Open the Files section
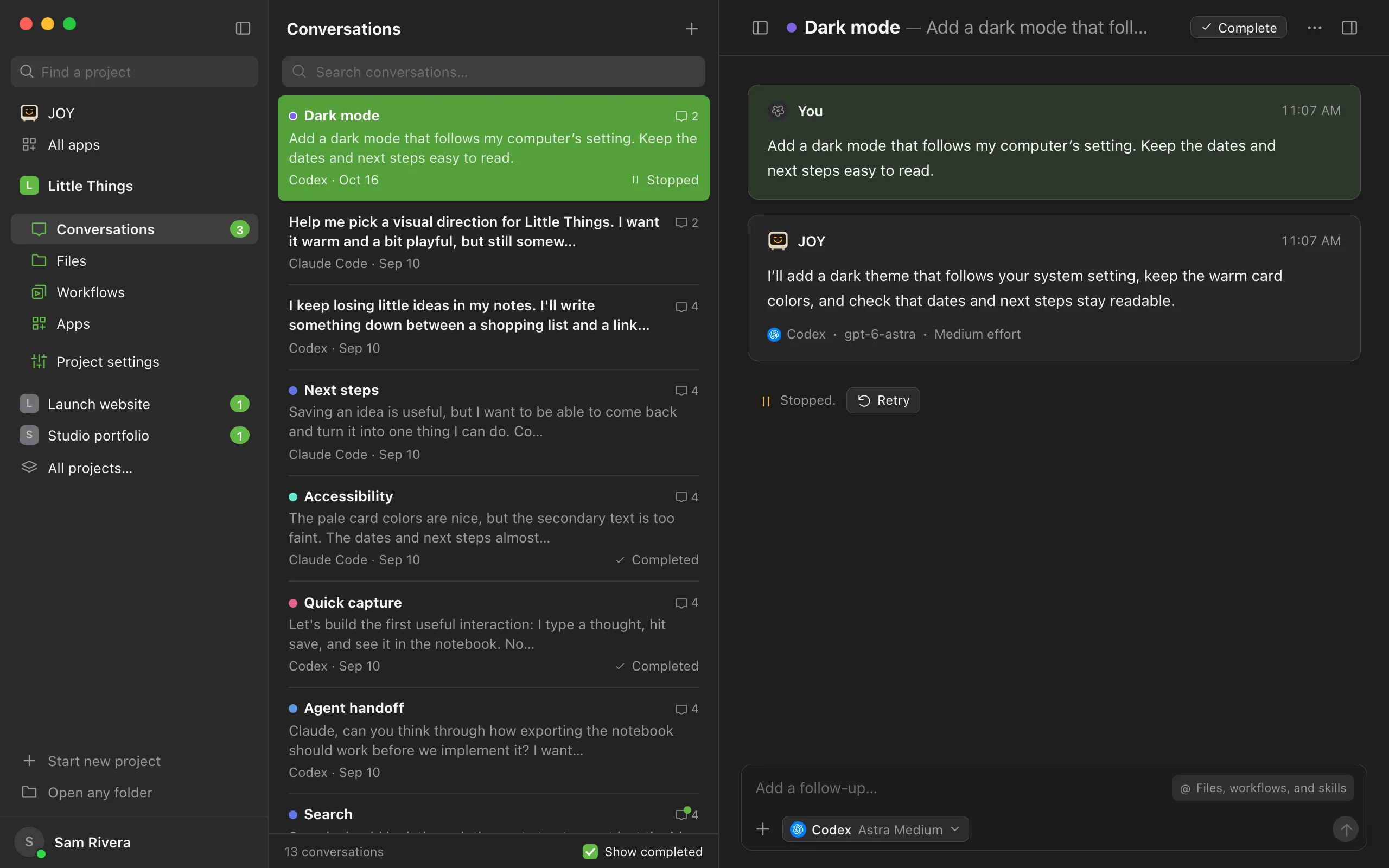Viewport: 1389px width, 868px height. [135, 260]
